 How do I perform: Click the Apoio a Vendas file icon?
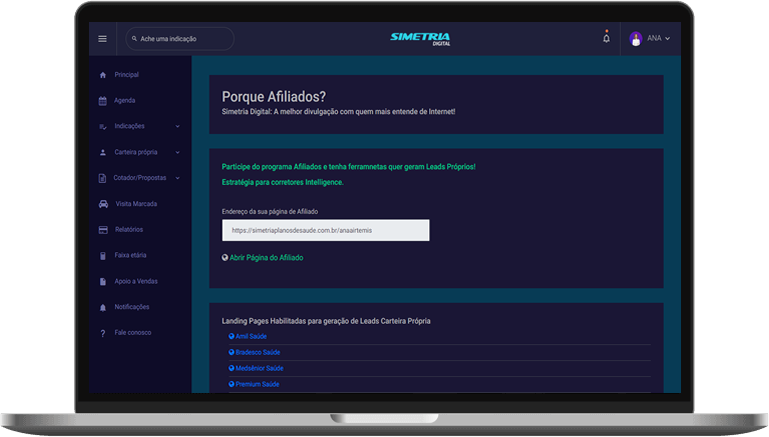(103, 282)
